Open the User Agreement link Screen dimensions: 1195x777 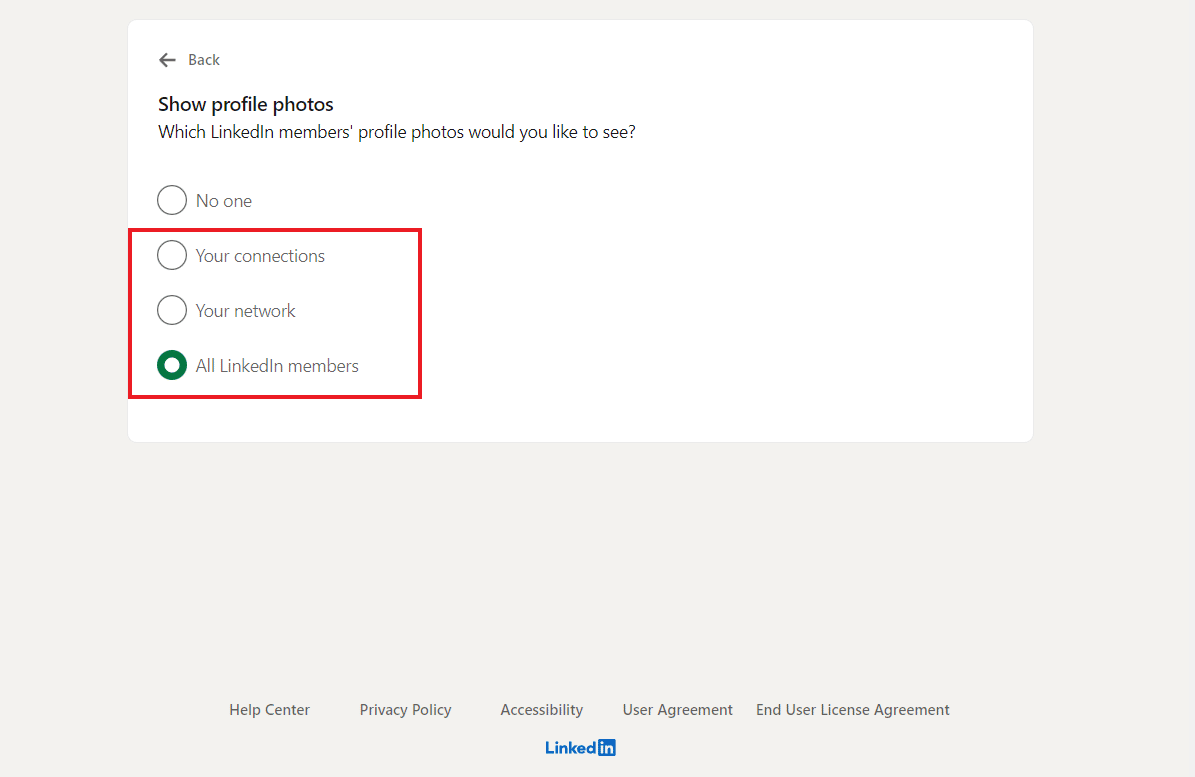[x=678, y=710]
